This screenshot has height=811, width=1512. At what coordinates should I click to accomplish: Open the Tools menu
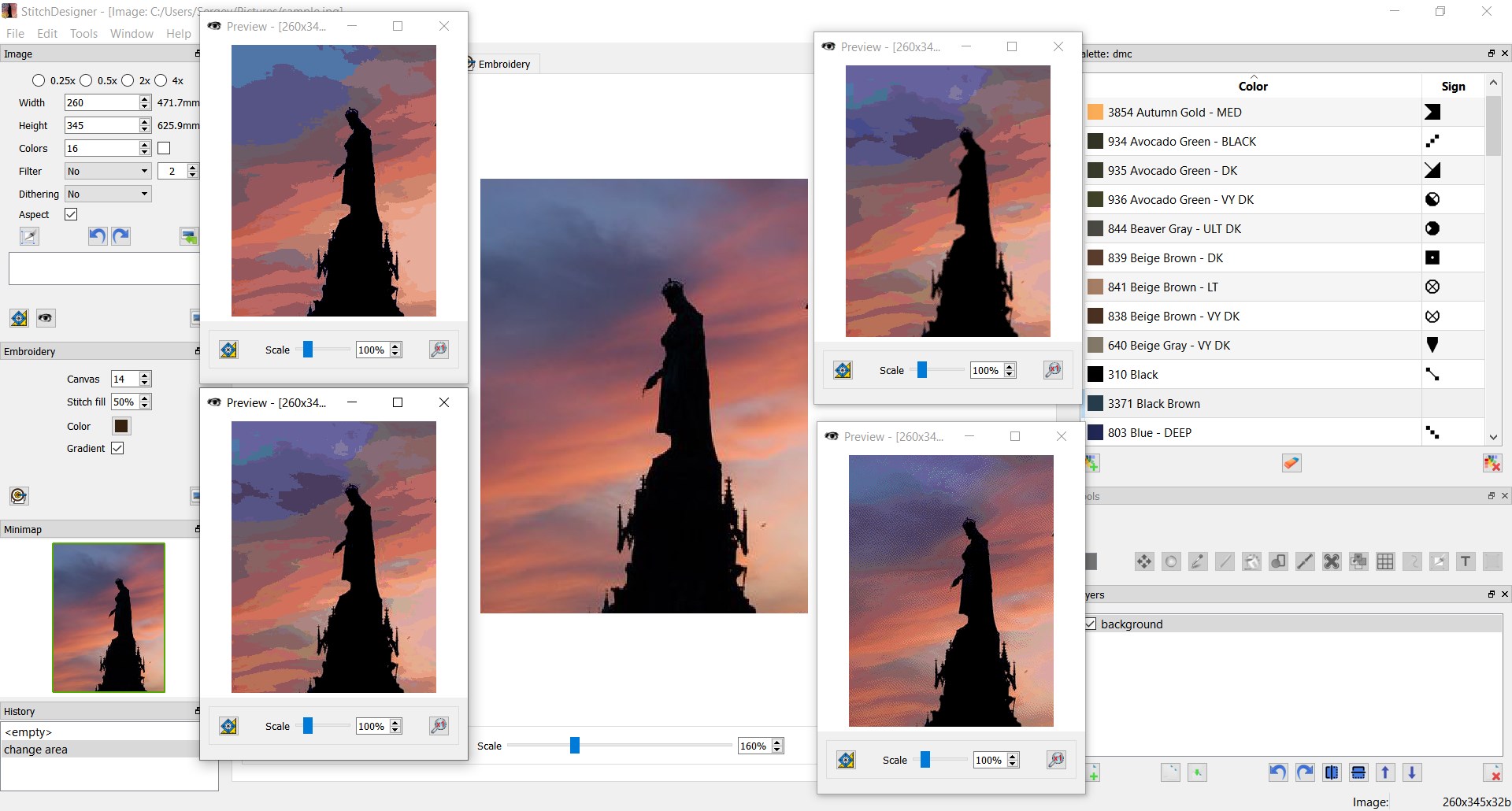point(83,33)
